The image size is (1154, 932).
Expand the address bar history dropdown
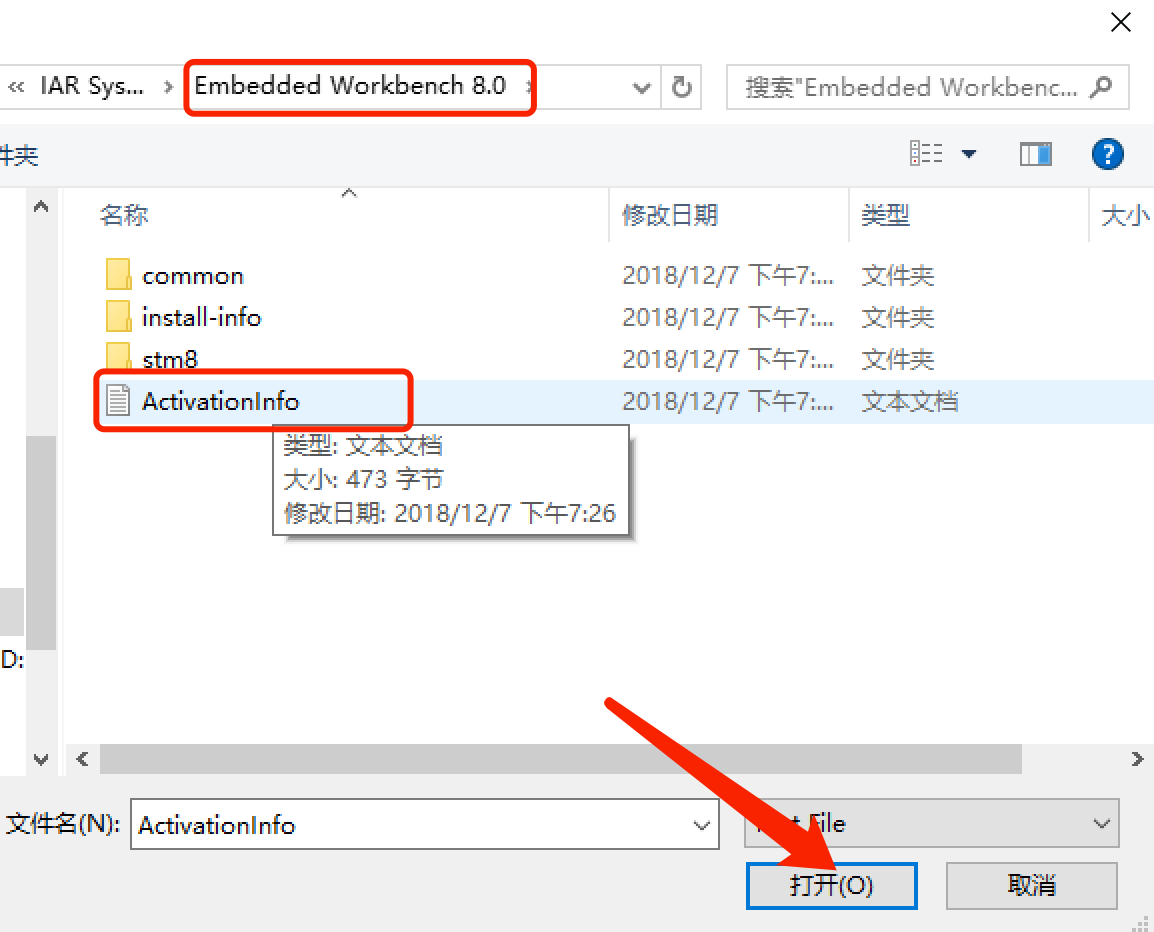click(x=642, y=88)
